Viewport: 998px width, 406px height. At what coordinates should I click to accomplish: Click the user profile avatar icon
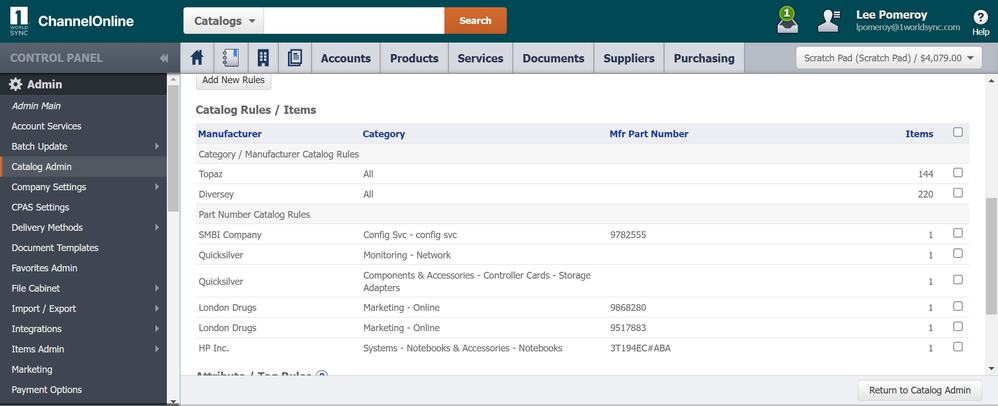[x=829, y=20]
